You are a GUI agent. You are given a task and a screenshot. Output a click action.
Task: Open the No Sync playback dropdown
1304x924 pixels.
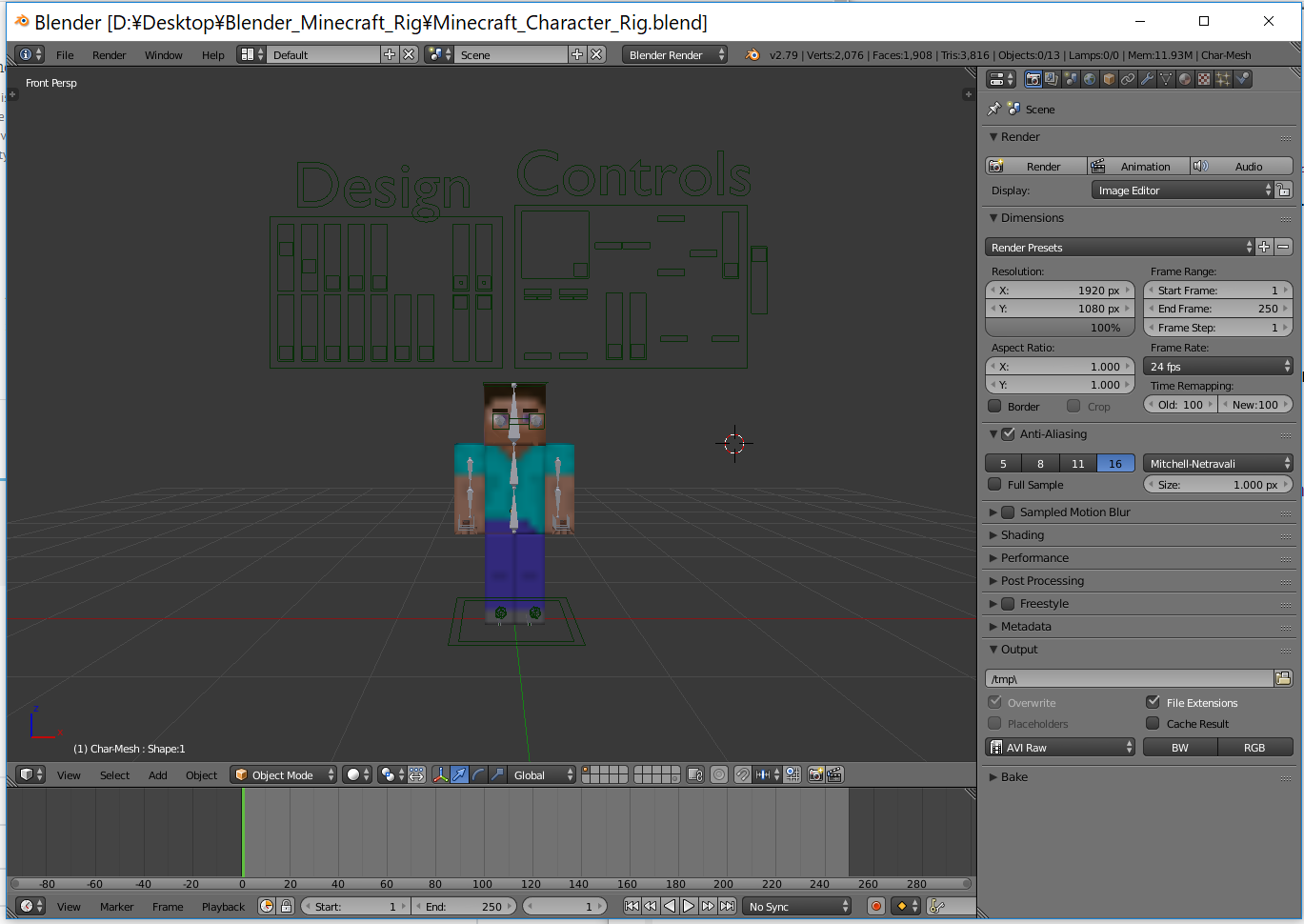click(797, 906)
